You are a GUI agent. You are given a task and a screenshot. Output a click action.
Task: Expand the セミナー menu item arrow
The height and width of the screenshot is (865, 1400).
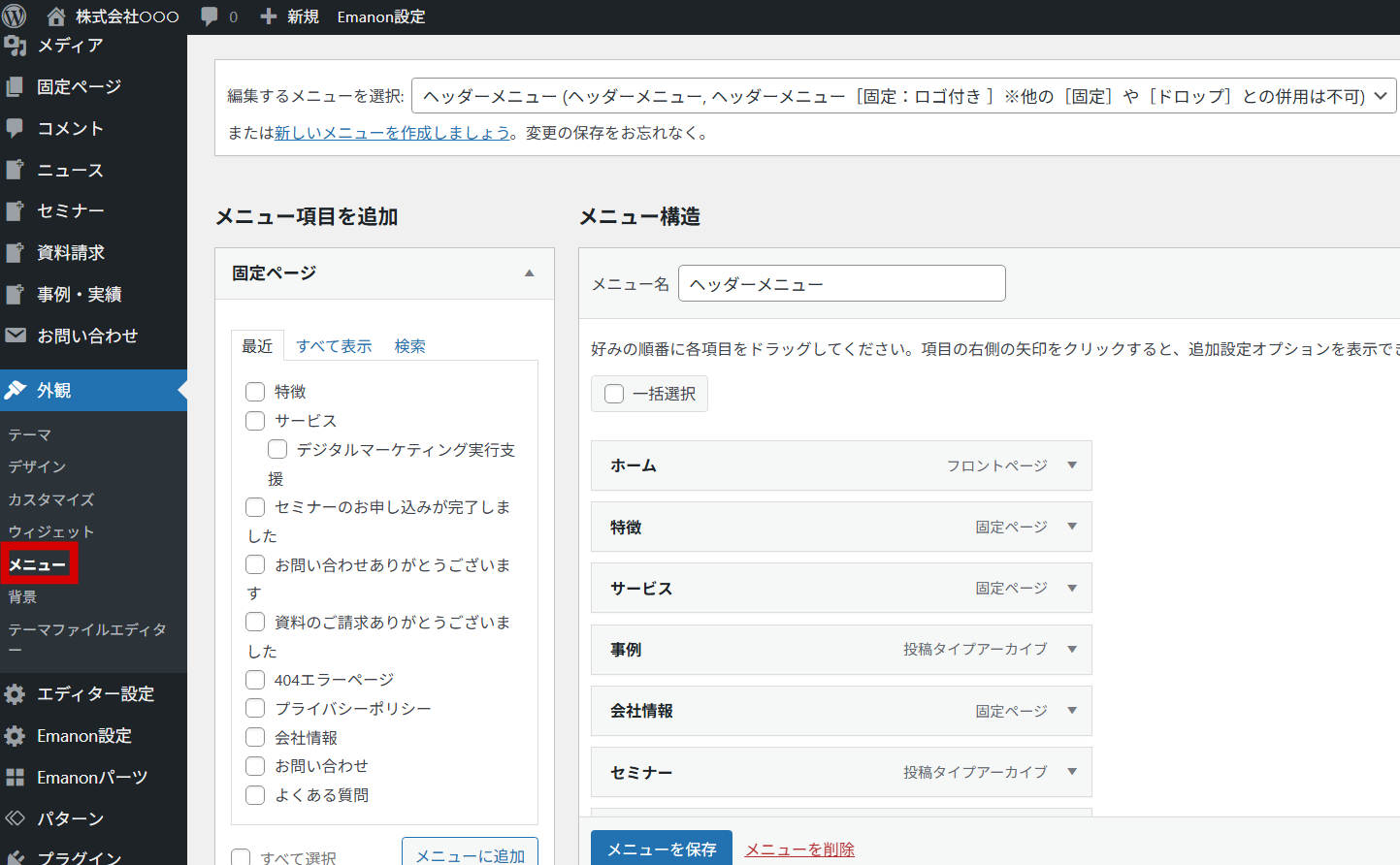click(x=1072, y=772)
